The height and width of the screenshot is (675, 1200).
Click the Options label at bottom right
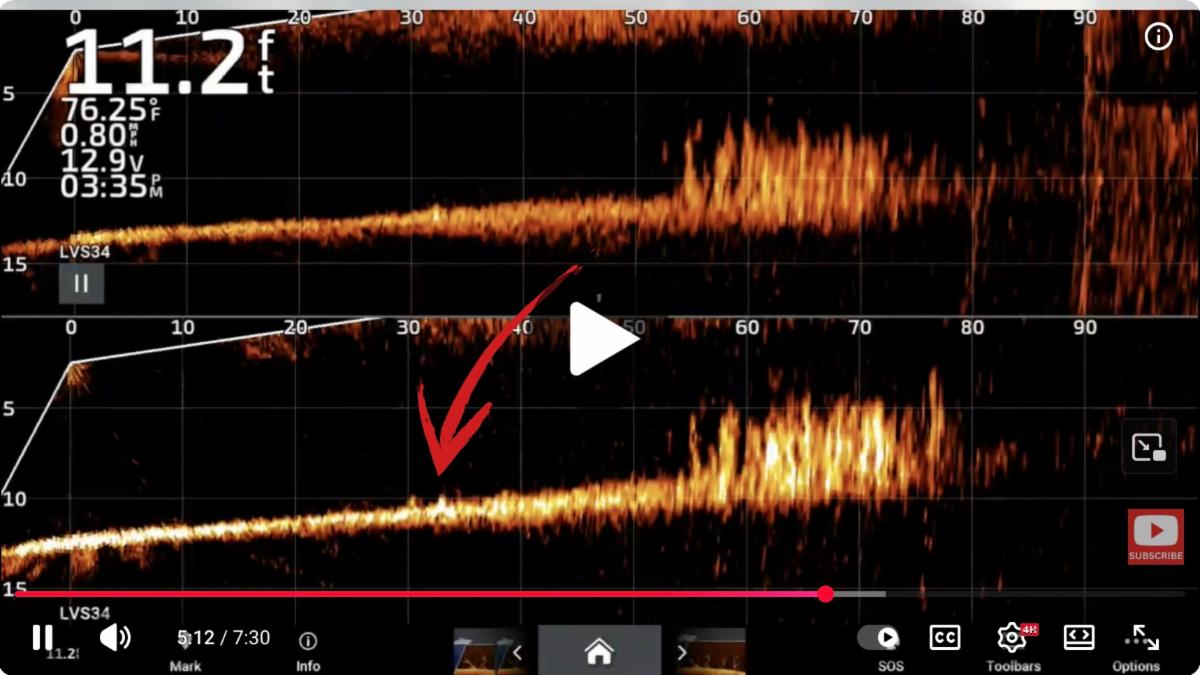pos(1136,666)
